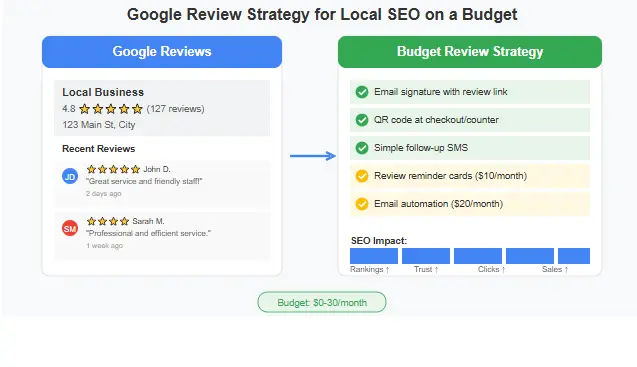Click the 'Sales ↑' label
Viewport: 637px width, 367px height.
click(555, 269)
